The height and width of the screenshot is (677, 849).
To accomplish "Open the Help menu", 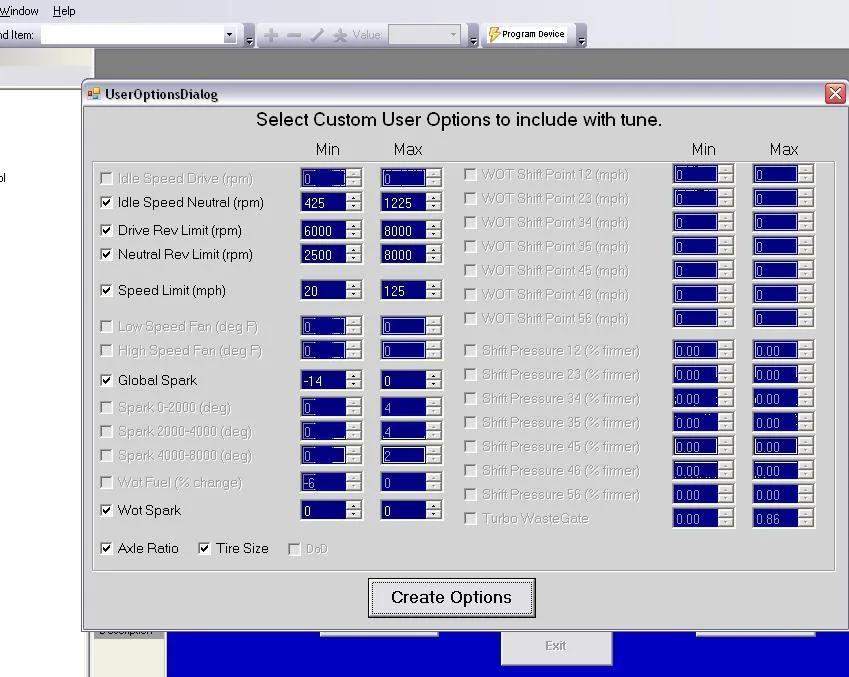I will [x=64, y=11].
